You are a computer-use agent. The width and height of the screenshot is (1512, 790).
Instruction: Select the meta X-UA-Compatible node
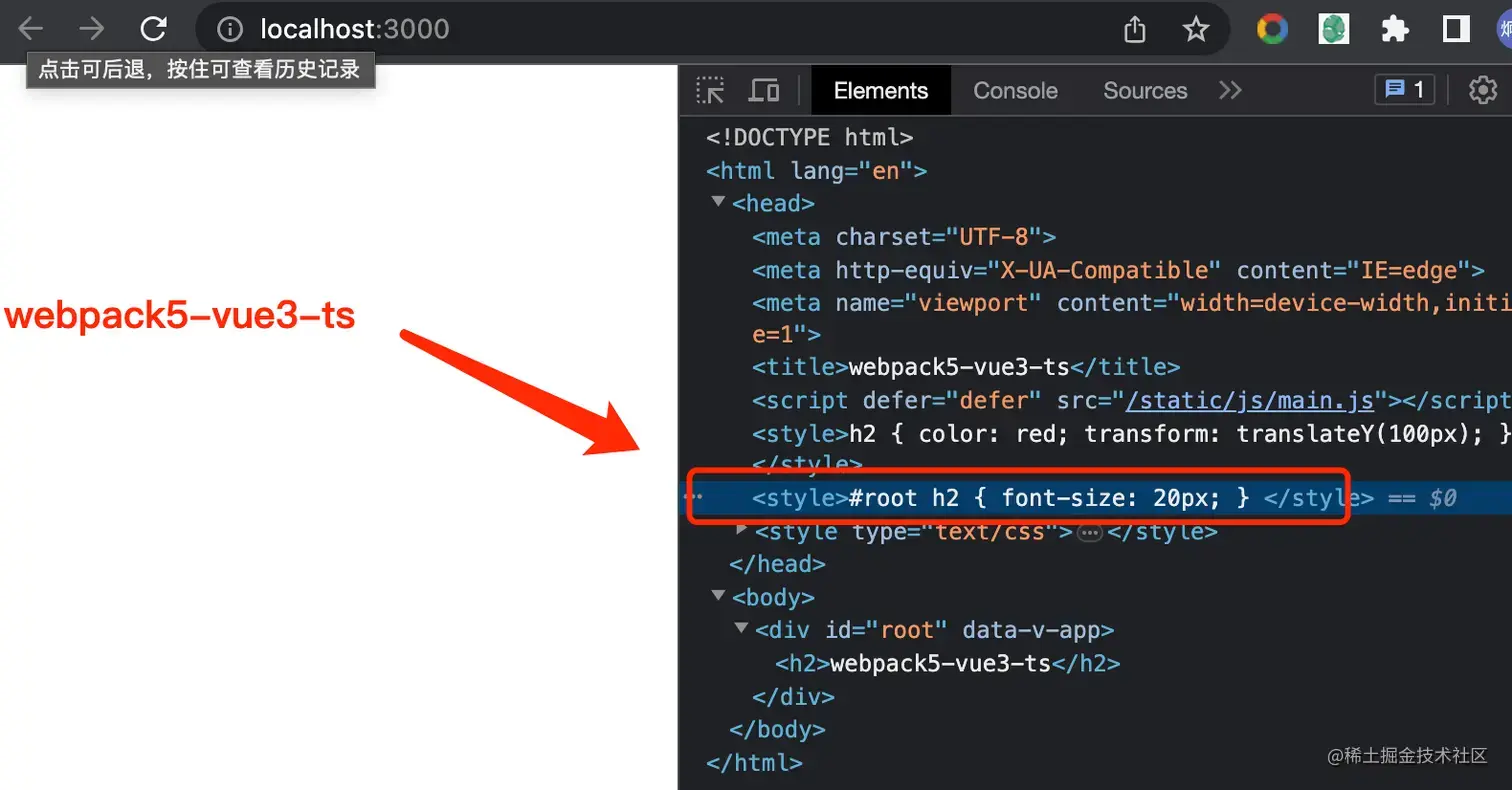coord(1118,270)
